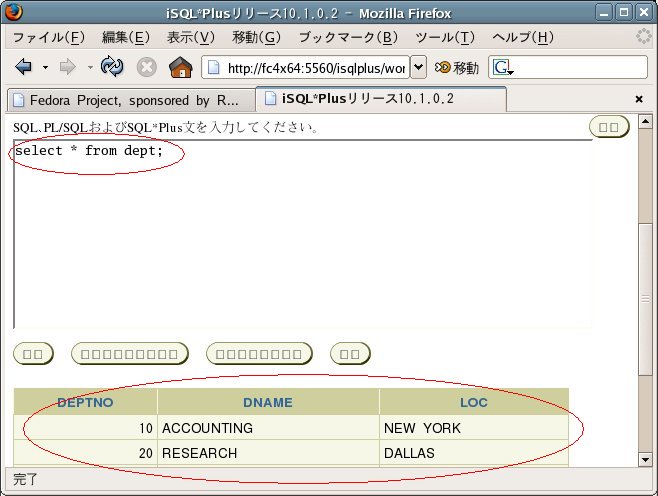Click the LOC column header
Viewport: 658px width, 496px height.
(474, 402)
